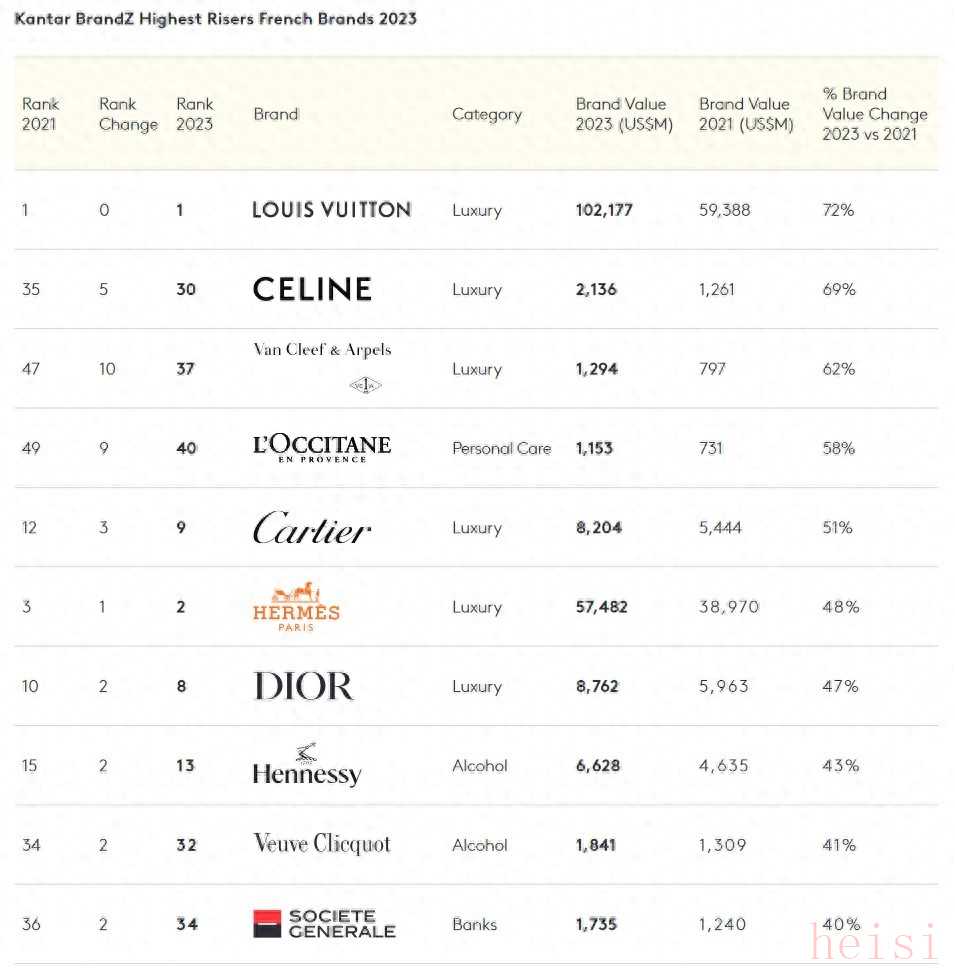Click the Rank 2021 column header
Image resolution: width=955 pixels, height=972 pixels.
[40, 114]
